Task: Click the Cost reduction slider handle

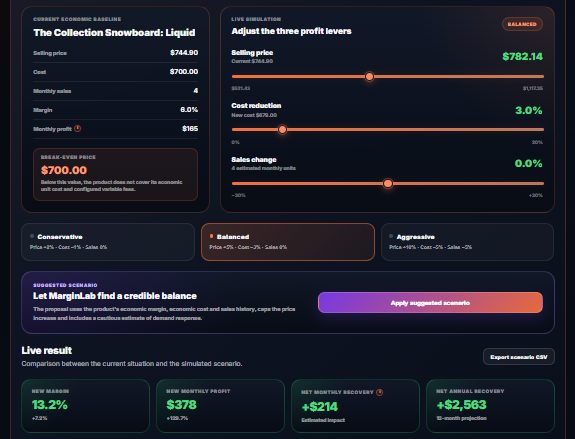Action: click(x=282, y=129)
